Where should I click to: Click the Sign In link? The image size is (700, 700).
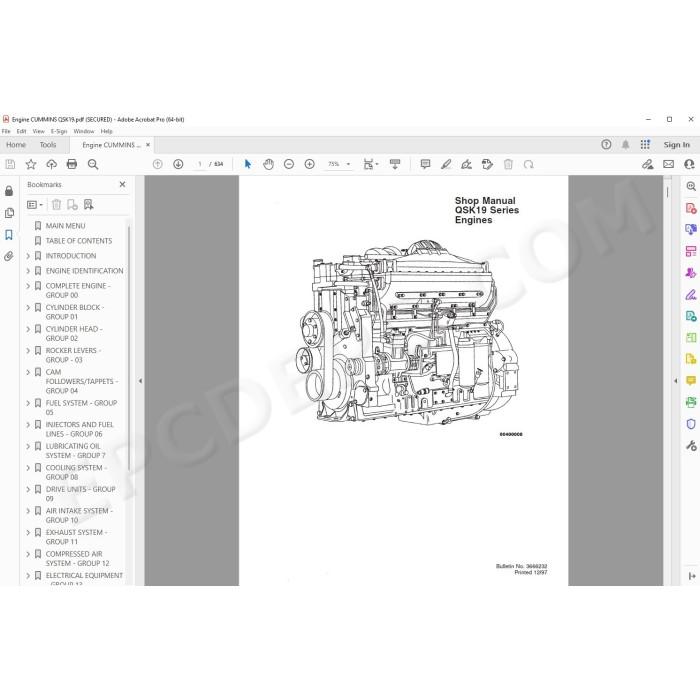(676, 145)
